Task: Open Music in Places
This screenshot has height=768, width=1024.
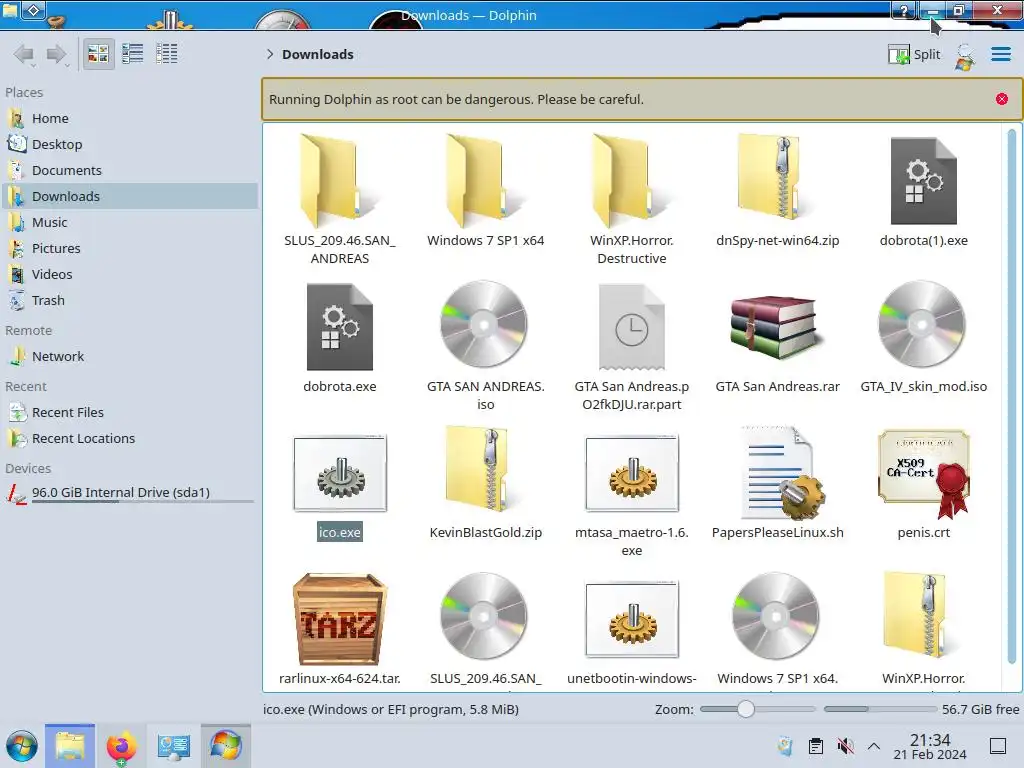Action: (130, 223)
